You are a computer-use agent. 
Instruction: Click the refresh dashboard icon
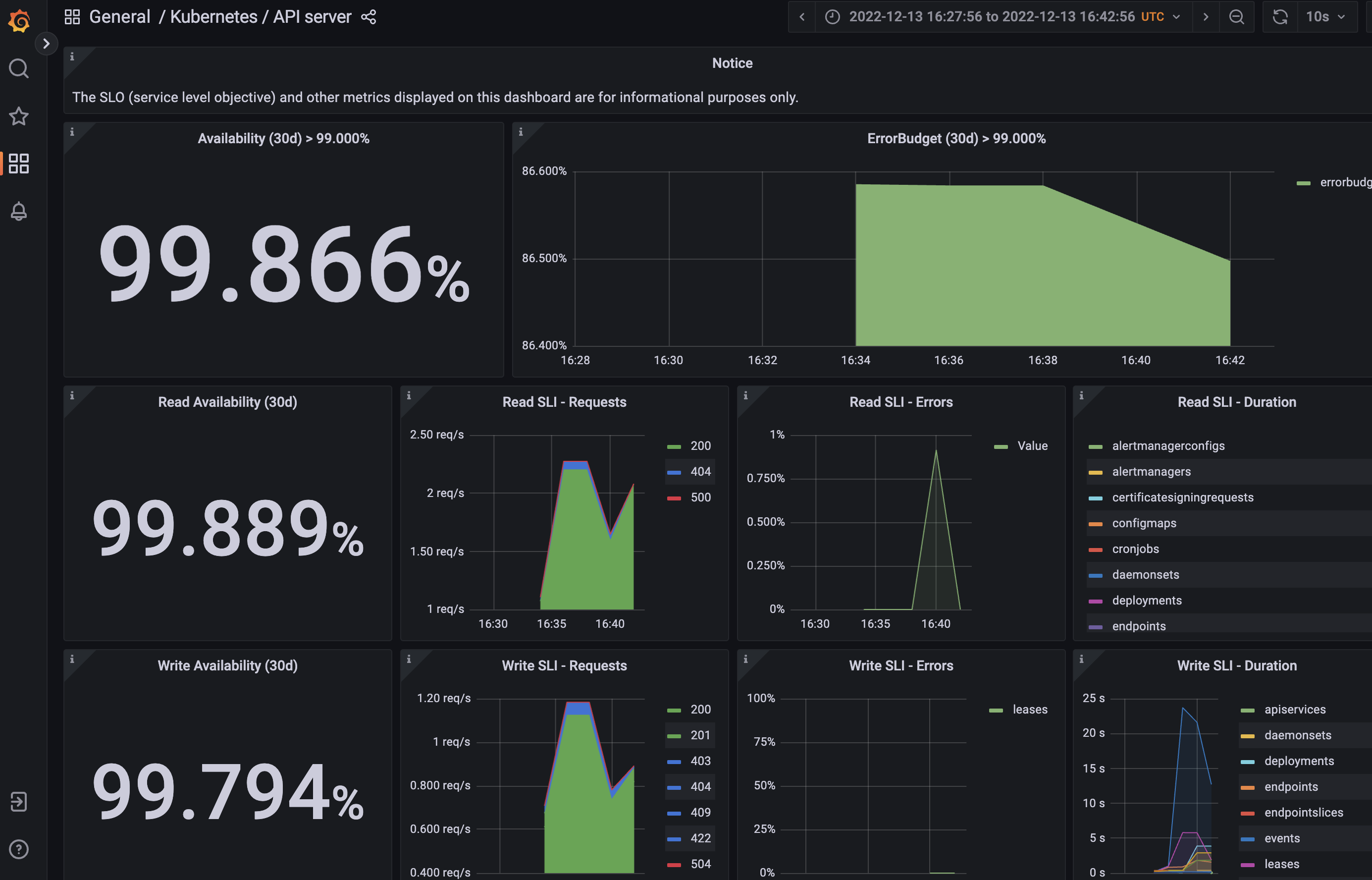[1280, 17]
